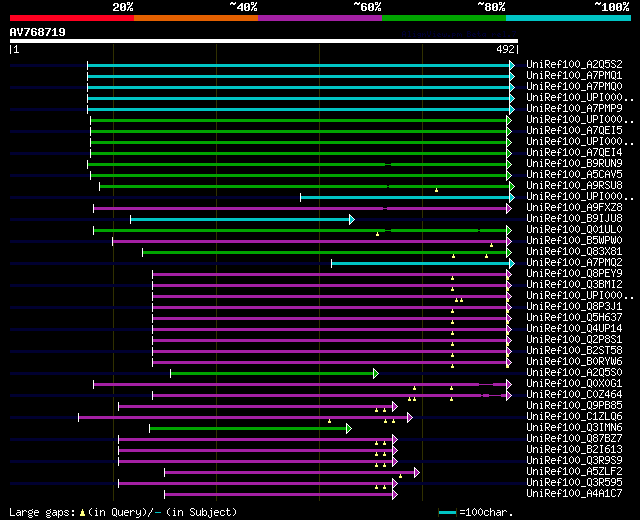This screenshot has height=520, width=640.
Task: Select the UniRef100_Q0XOG1 label
Action: (x=574, y=384)
